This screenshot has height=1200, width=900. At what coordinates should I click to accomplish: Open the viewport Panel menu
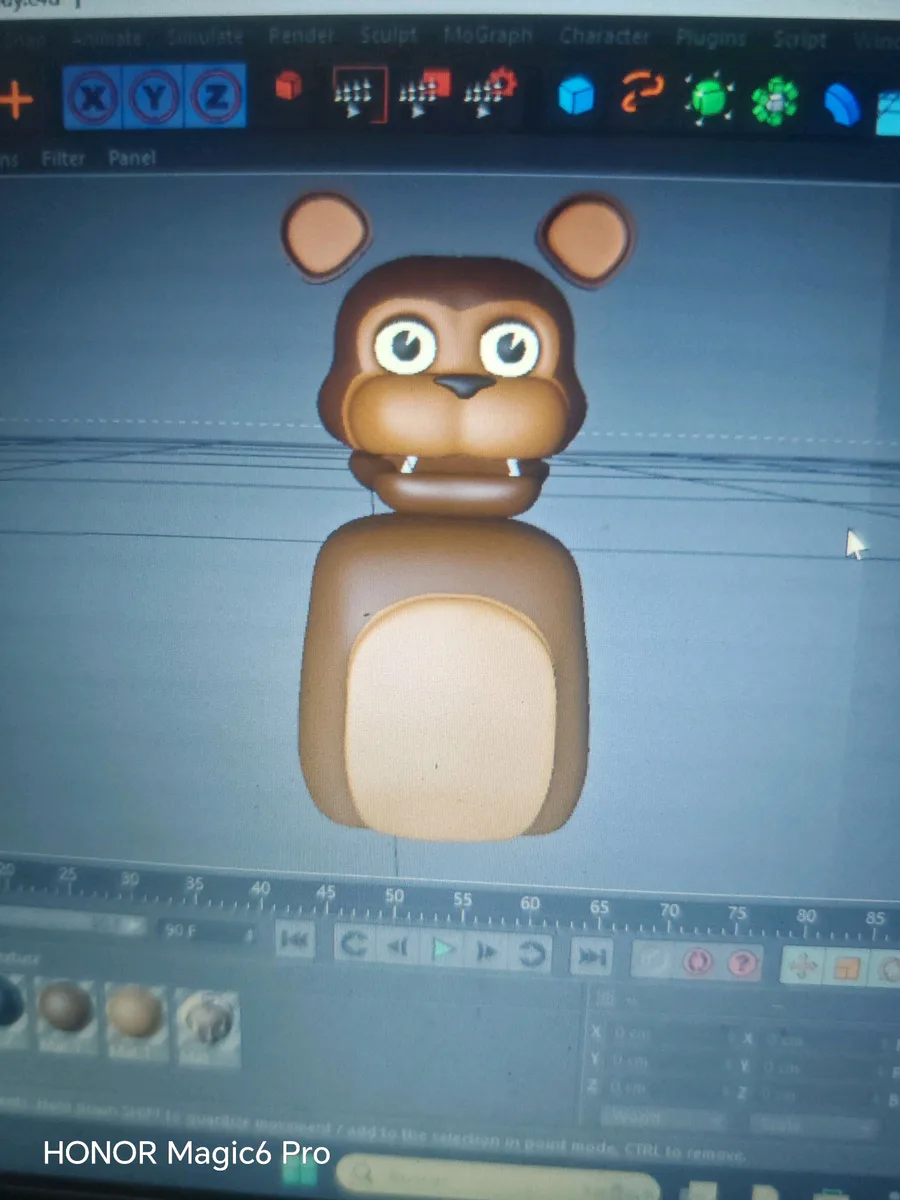(x=132, y=158)
